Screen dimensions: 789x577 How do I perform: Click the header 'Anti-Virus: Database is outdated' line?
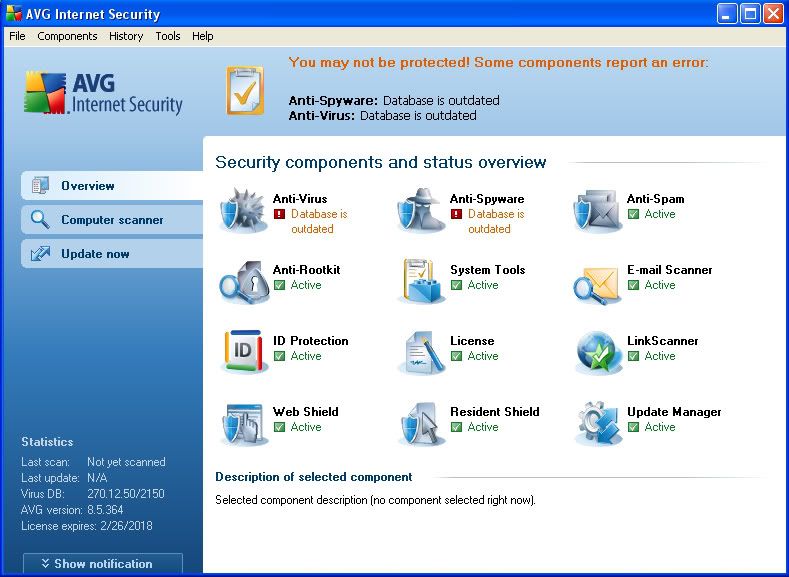382,115
